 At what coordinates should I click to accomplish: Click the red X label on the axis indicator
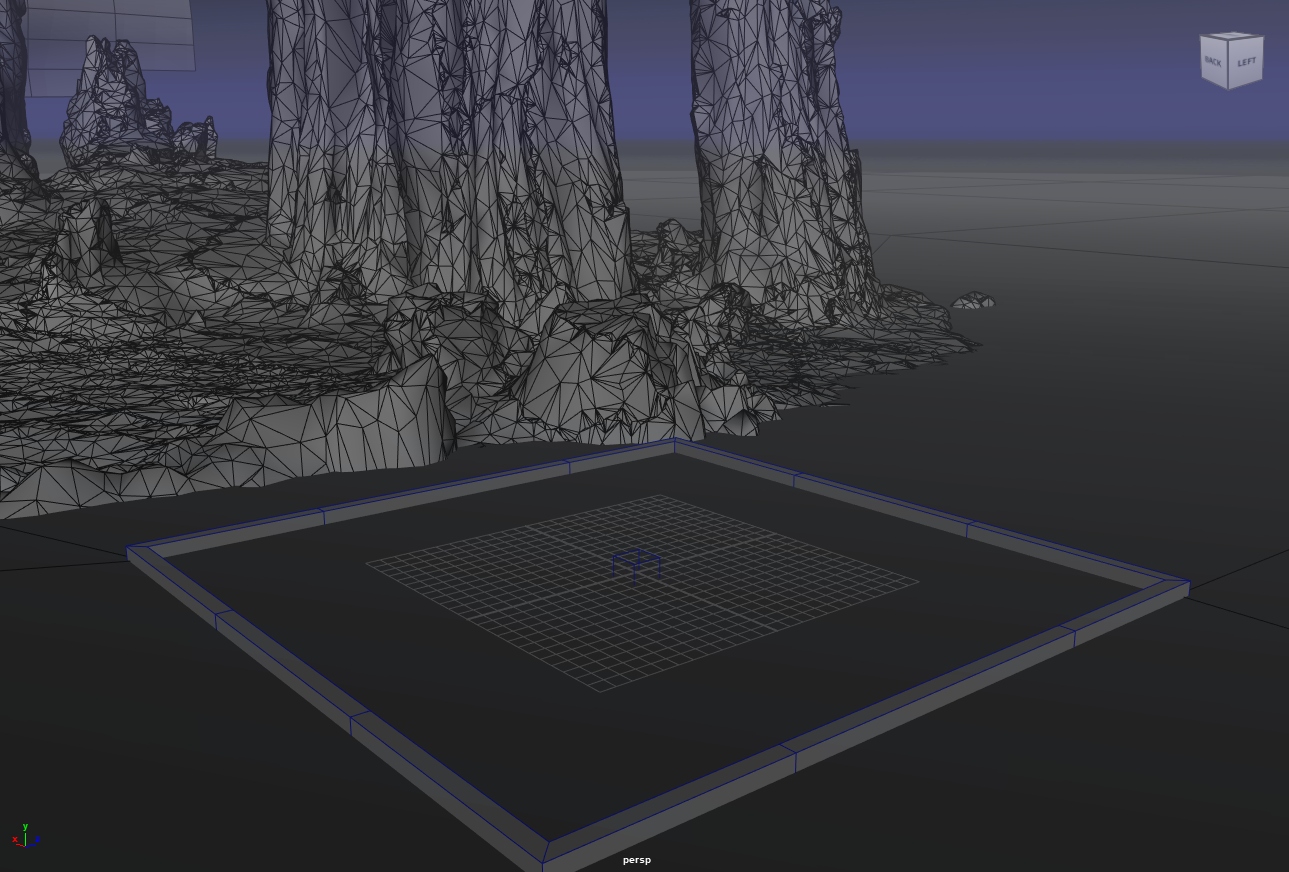(x=15, y=841)
